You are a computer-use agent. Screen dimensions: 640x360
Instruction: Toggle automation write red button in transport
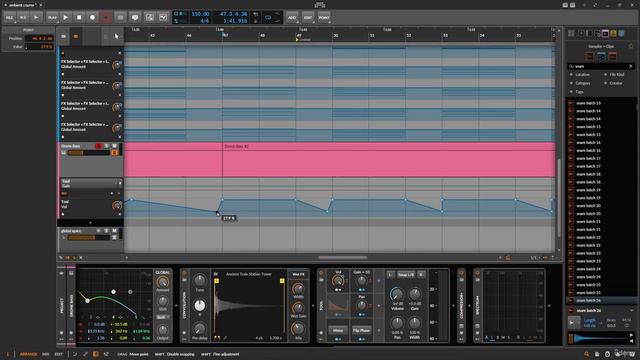[x=106, y=18]
